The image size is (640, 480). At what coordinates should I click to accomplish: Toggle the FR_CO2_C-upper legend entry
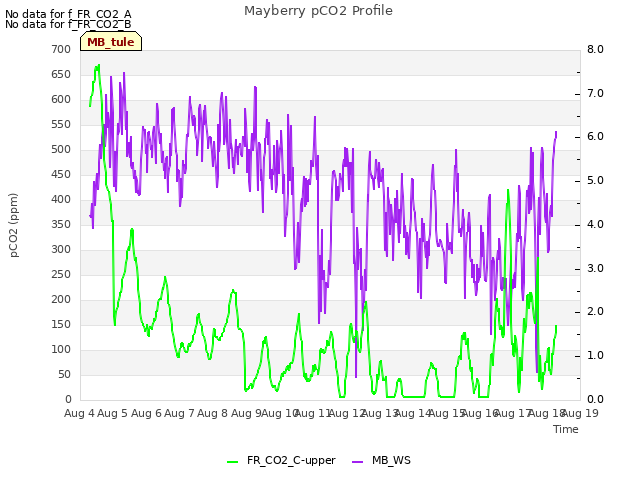[x=281, y=460]
